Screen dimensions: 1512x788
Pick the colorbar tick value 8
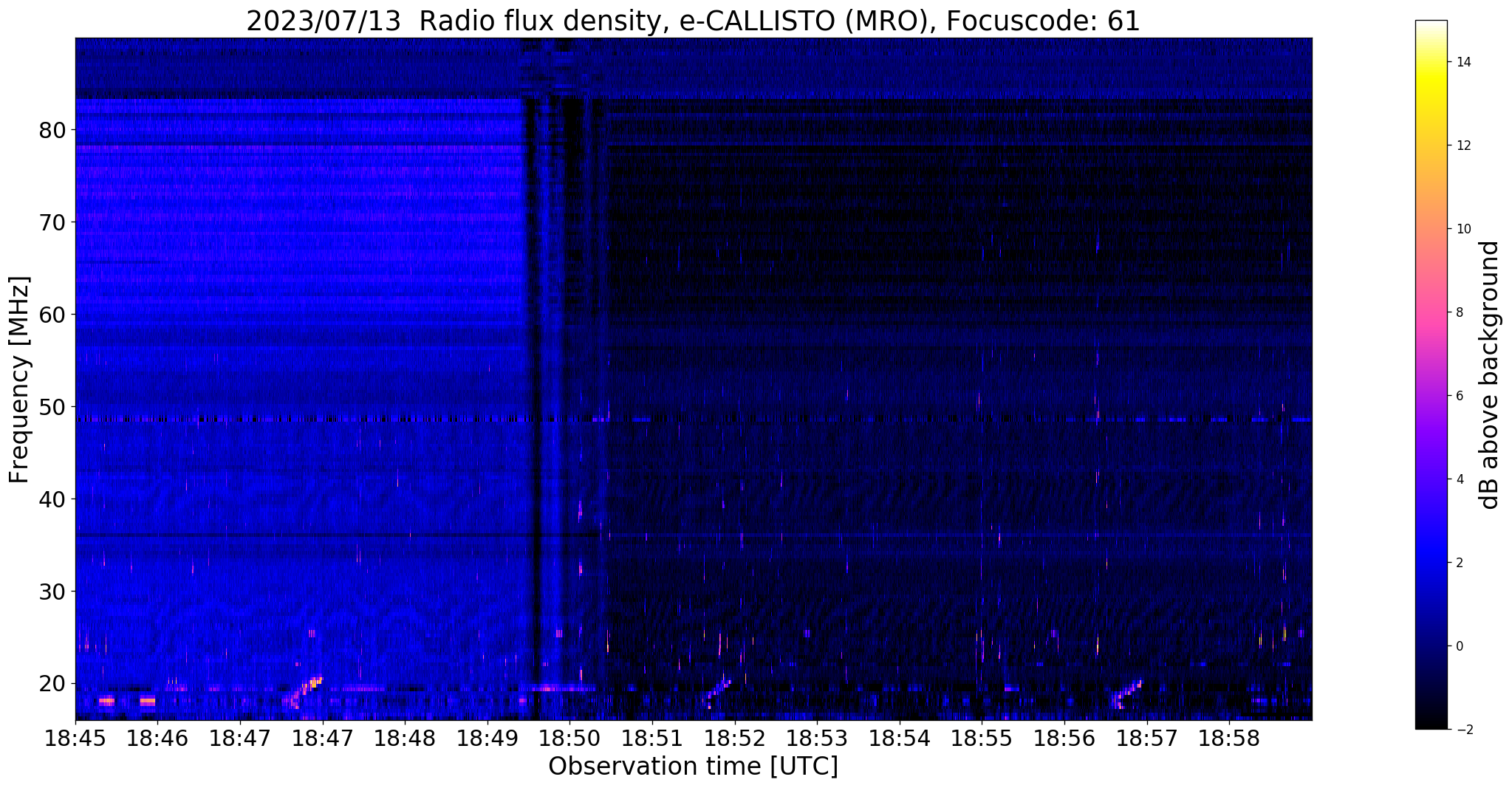click(1459, 312)
